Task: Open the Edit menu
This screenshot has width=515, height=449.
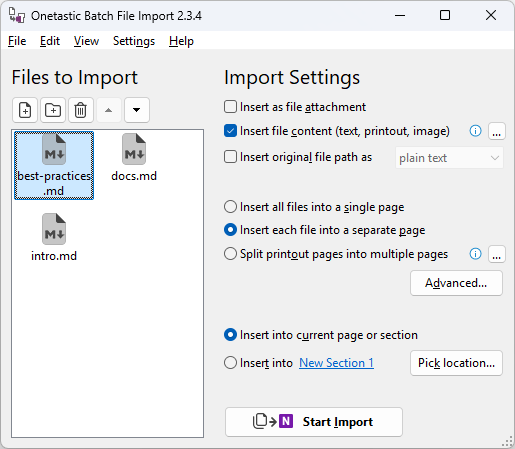Action: click(x=50, y=41)
